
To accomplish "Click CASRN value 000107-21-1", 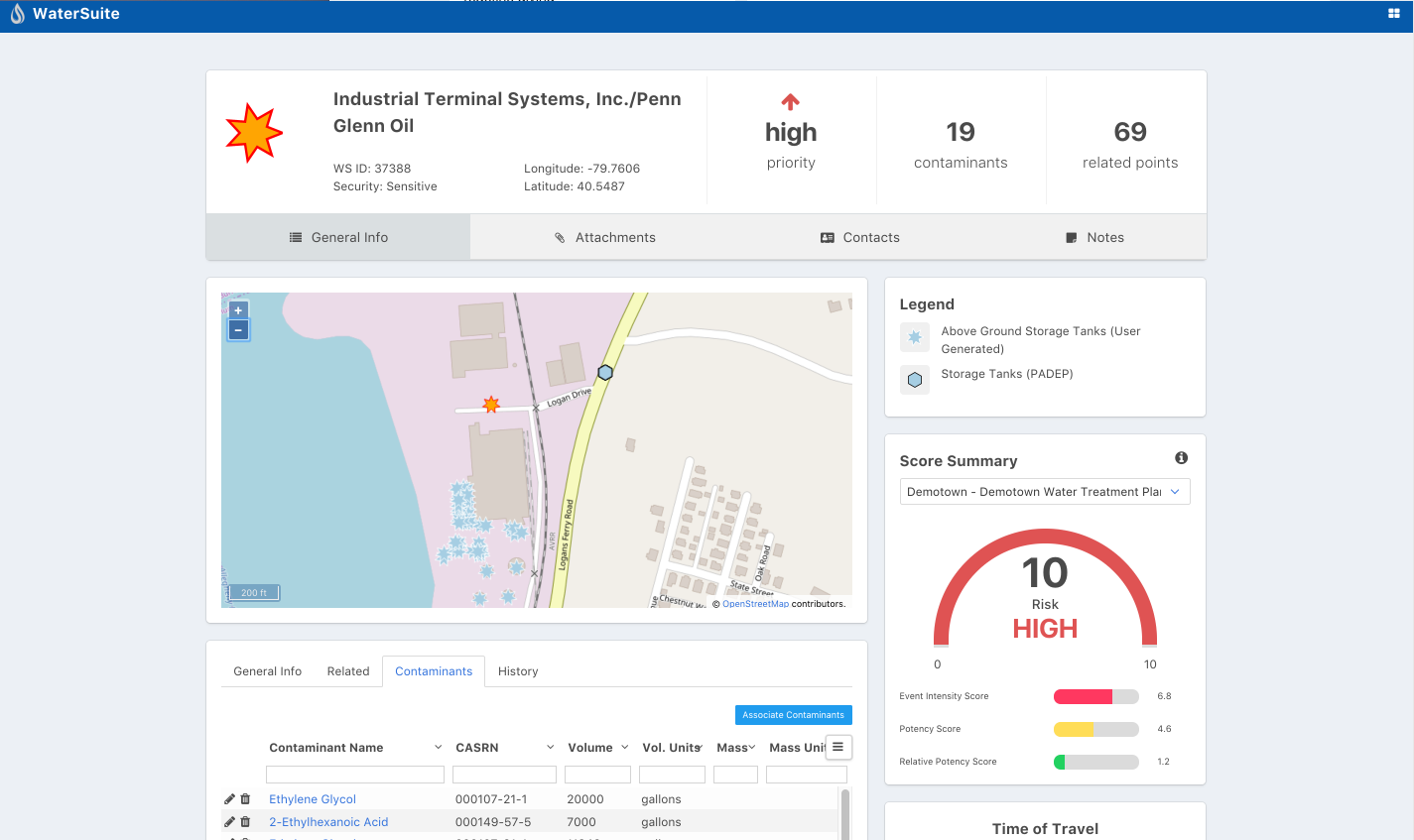I will coord(491,799).
